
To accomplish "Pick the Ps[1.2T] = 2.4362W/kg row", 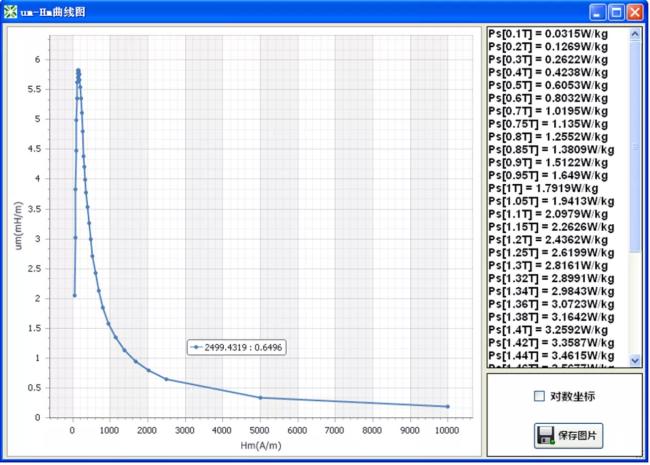I will pos(550,240).
